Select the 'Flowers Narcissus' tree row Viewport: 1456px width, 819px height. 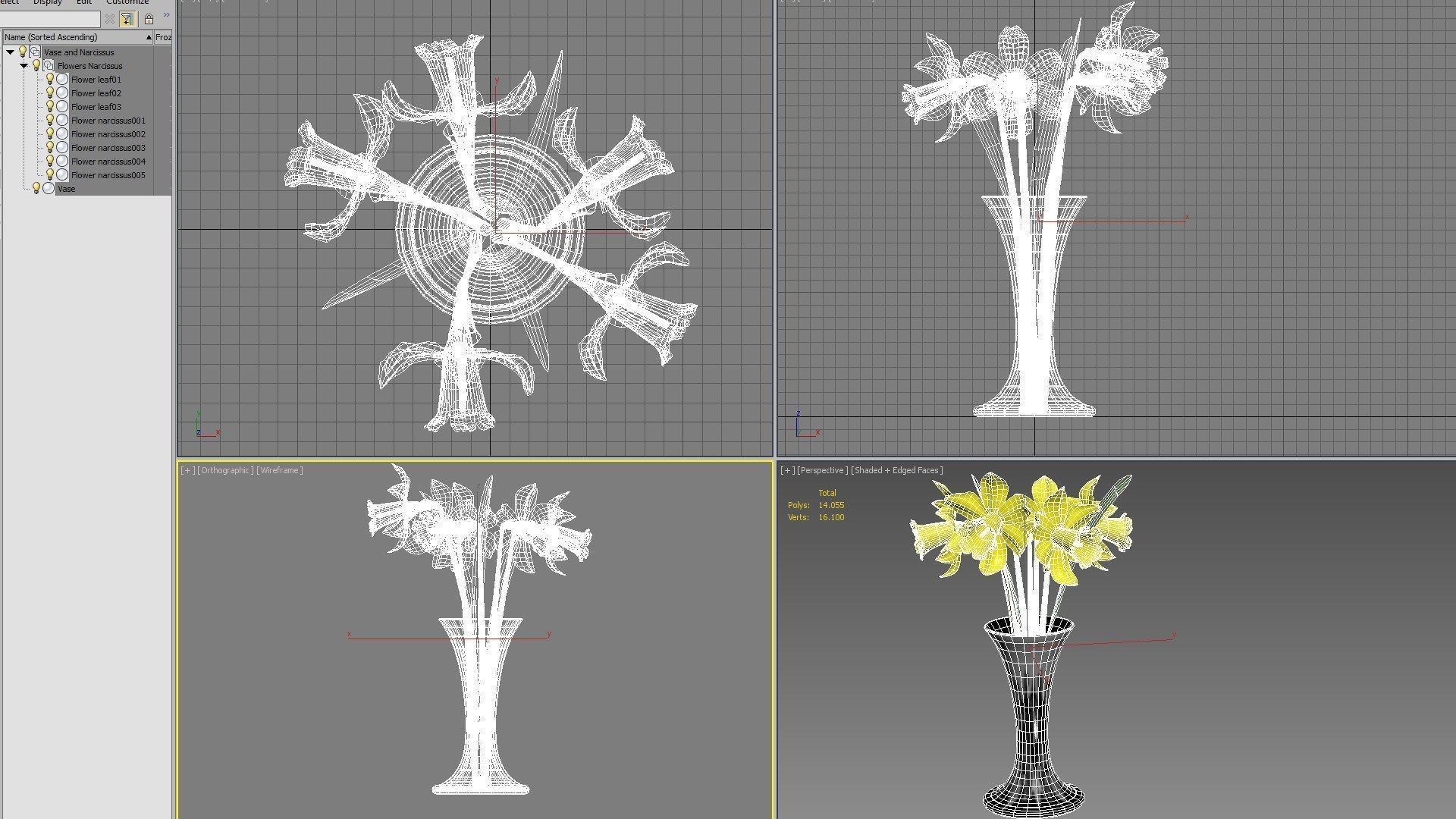tap(89, 66)
